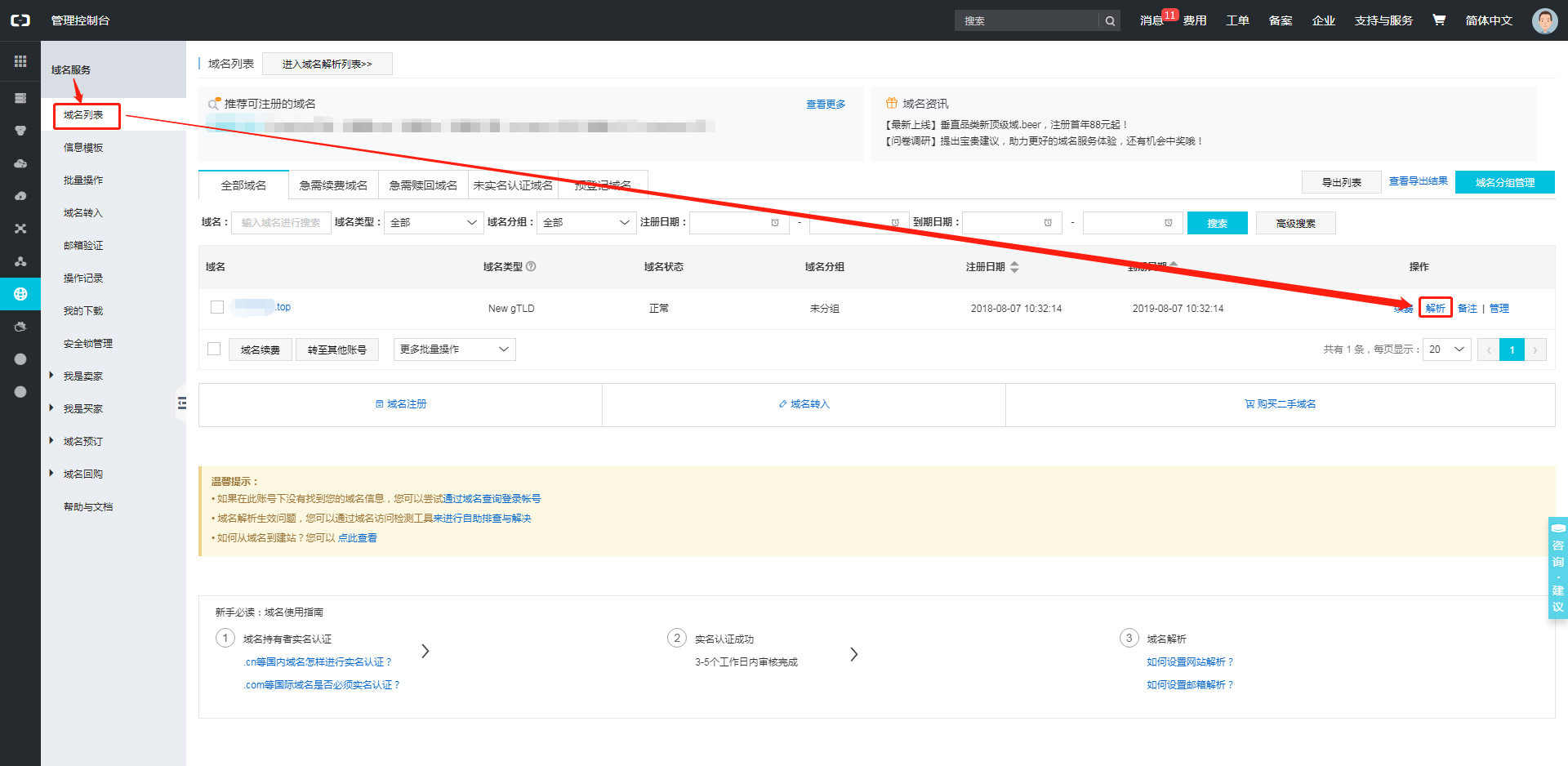Click the 解析 link for the domain

(x=1434, y=308)
